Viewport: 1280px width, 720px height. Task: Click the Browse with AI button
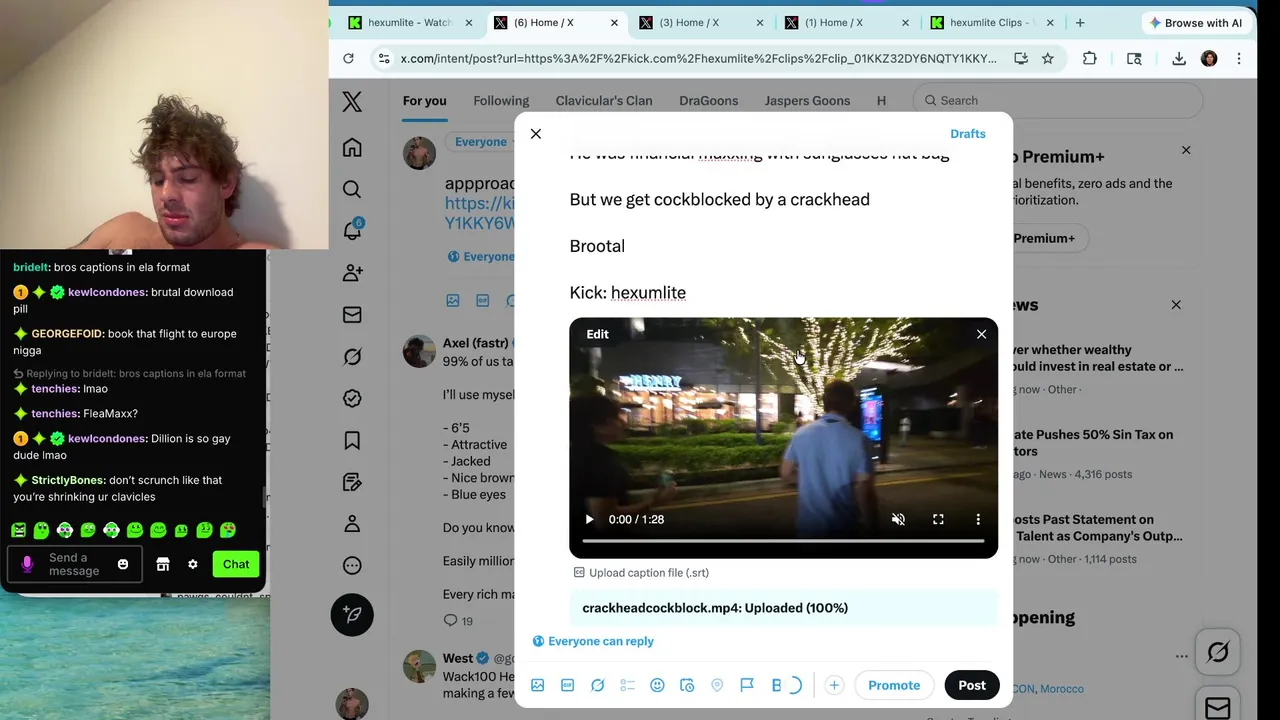click(x=1195, y=23)
